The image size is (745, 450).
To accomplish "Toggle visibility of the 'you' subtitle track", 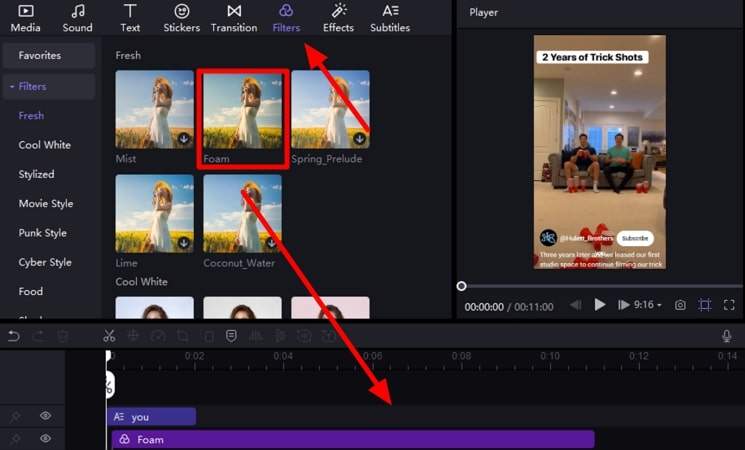I will [45, 416].
